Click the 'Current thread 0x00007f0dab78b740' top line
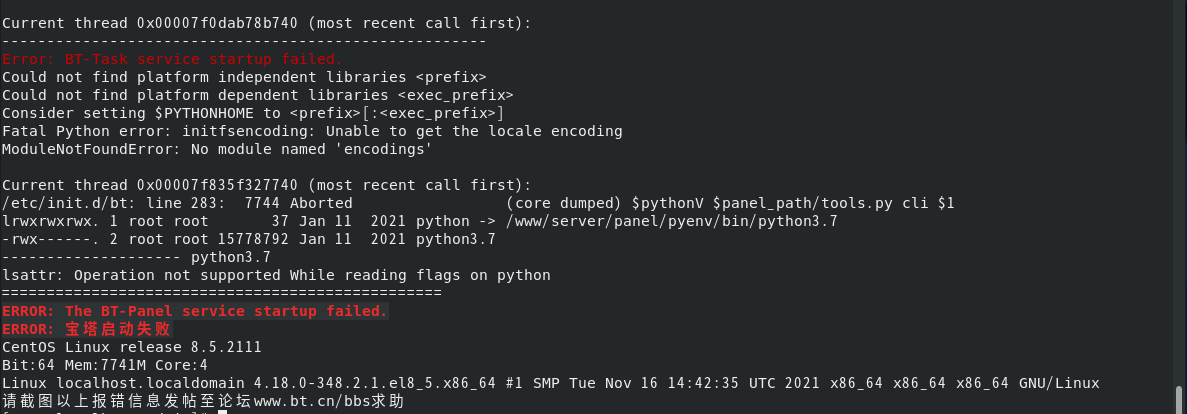 pyautogui.click(x=266, y=23)
